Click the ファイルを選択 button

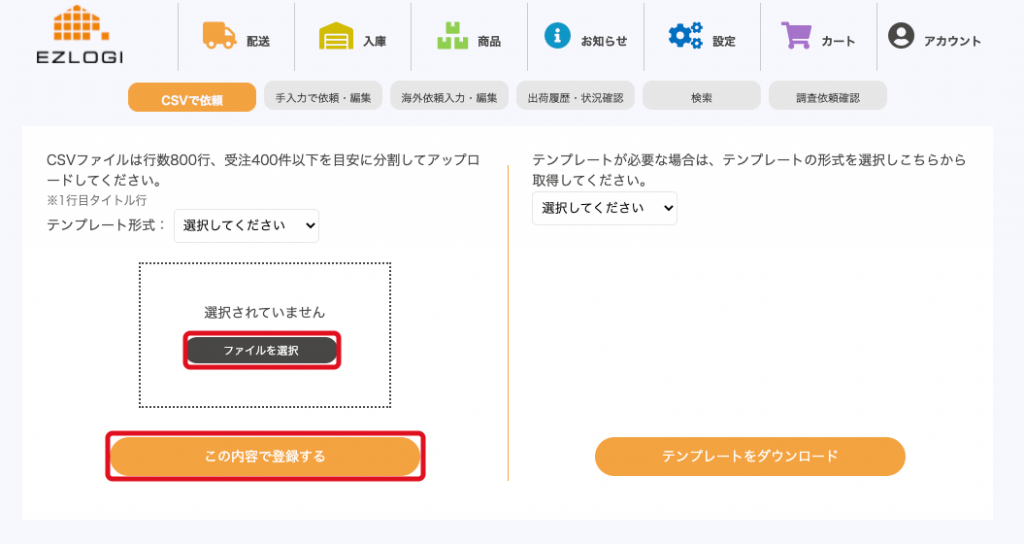(x=261, y=350)
